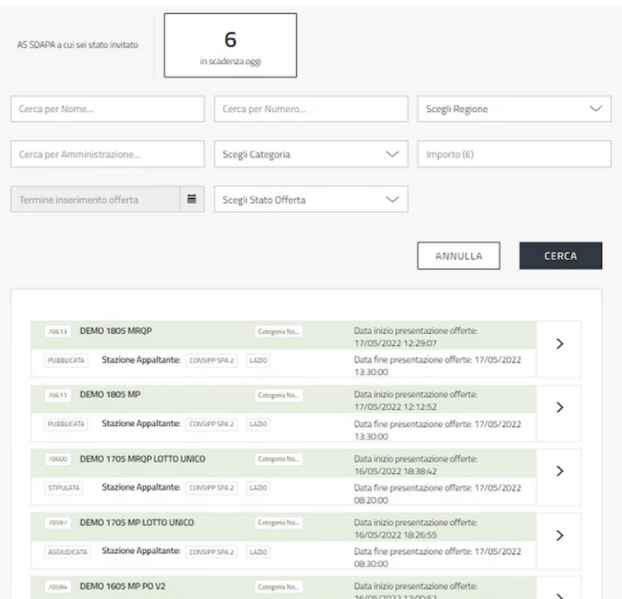Expand the Scegli Regione dropdown
Viewport: 622px width, 599px height.
click(513, 109)
